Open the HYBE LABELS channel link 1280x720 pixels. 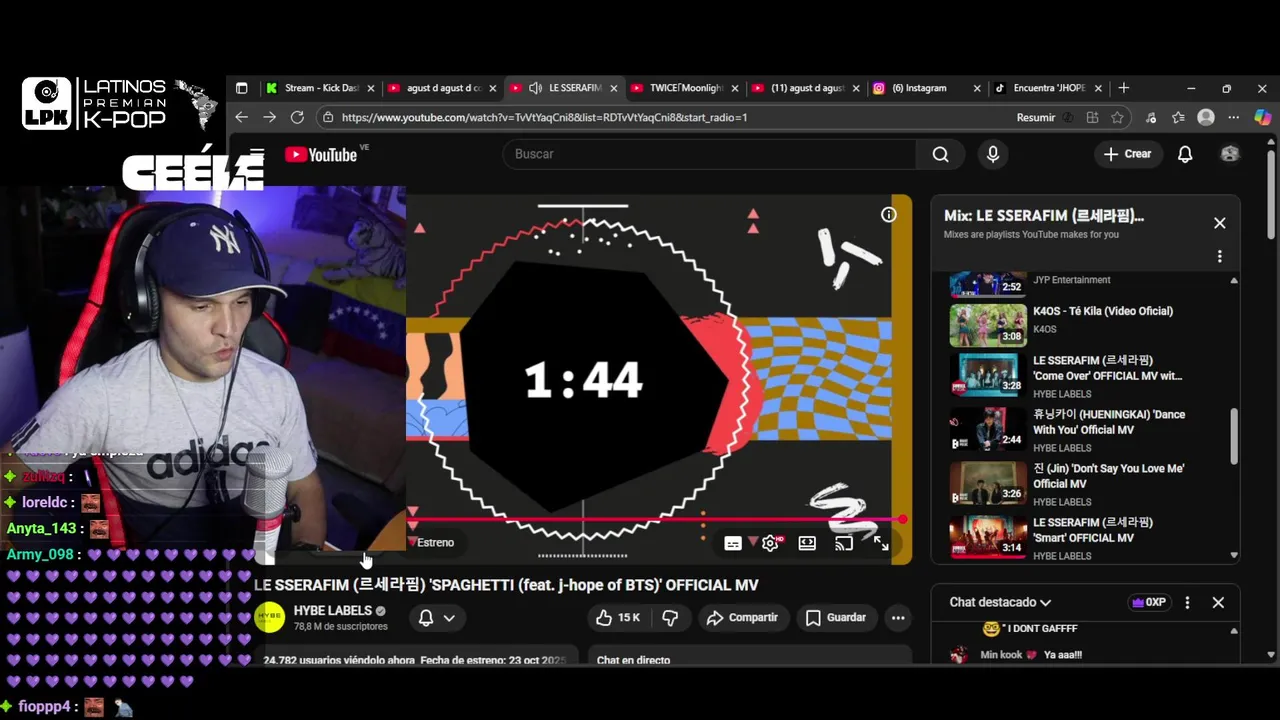pyautogui.click(x=333, y=610)
